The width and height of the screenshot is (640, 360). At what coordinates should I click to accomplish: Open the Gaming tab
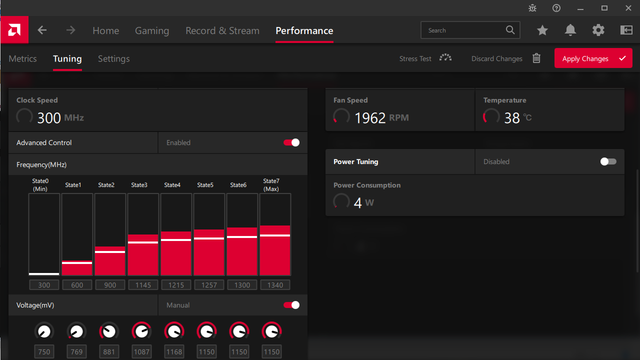[152, 31]
